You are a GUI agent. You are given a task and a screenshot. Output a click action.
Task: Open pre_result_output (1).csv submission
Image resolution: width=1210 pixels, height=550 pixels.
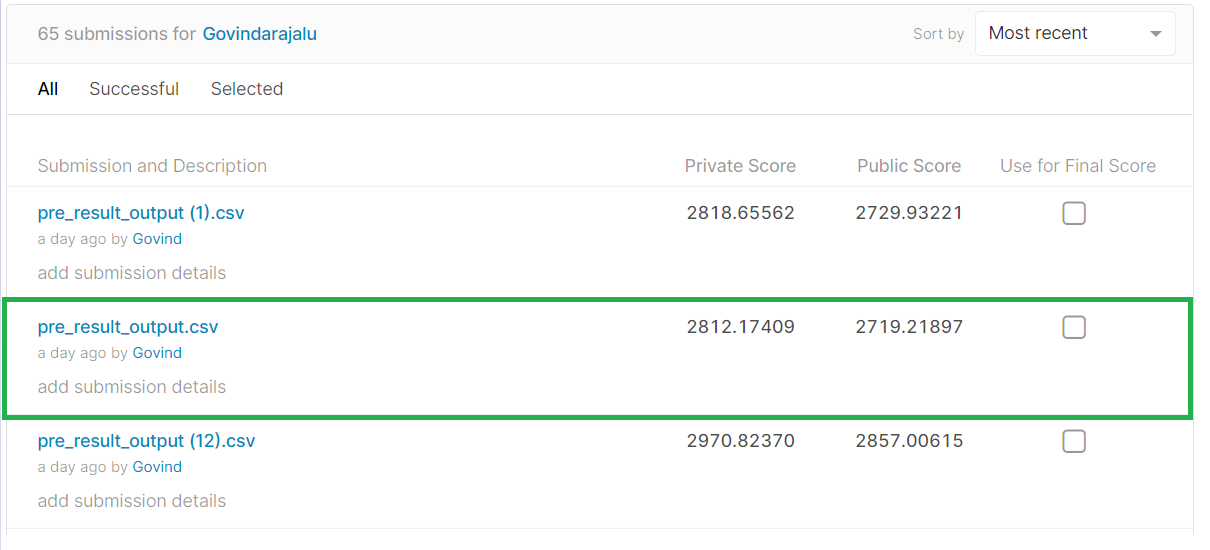pos(141,213)
